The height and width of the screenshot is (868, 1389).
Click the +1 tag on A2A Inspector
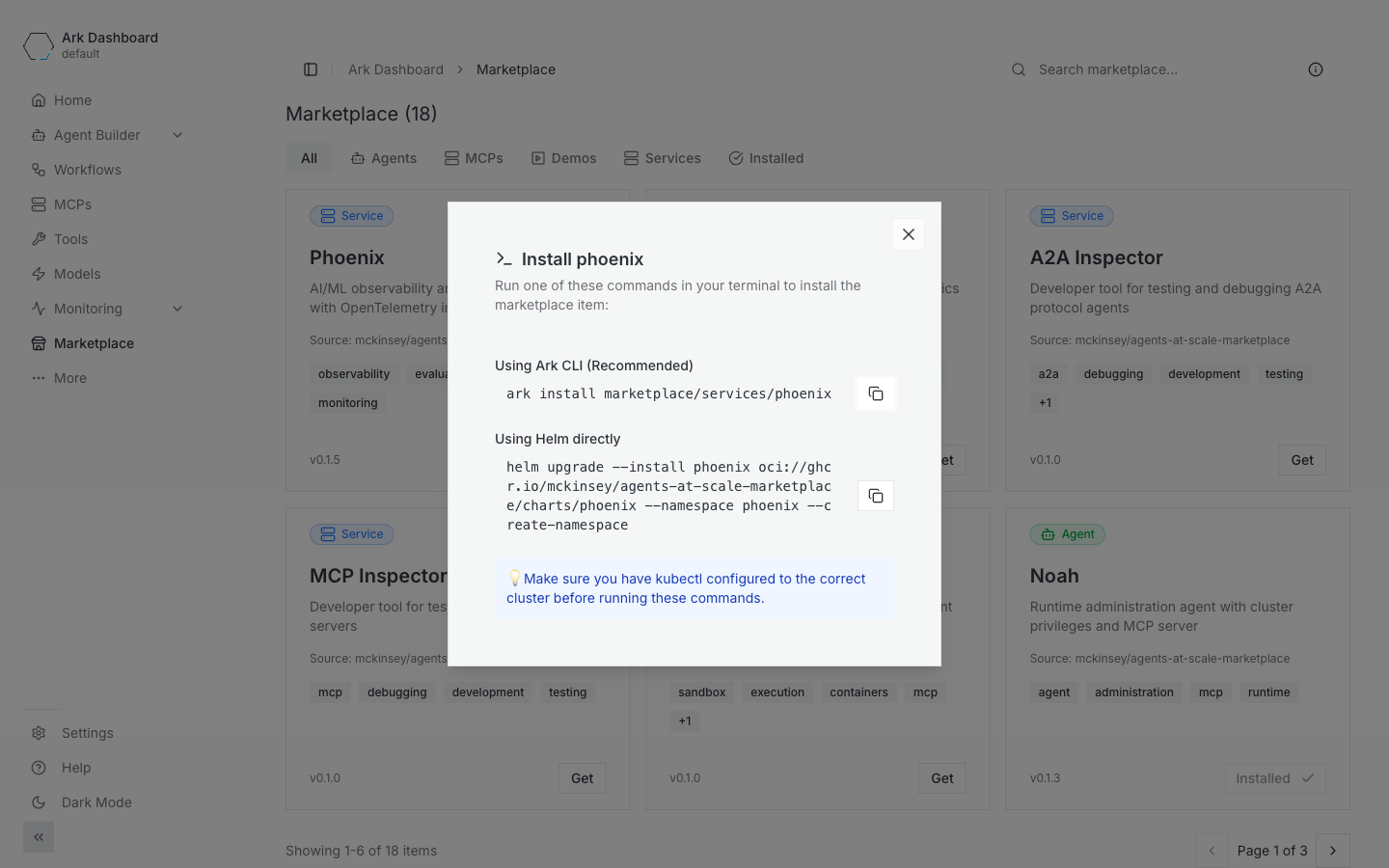[1046, 403]
